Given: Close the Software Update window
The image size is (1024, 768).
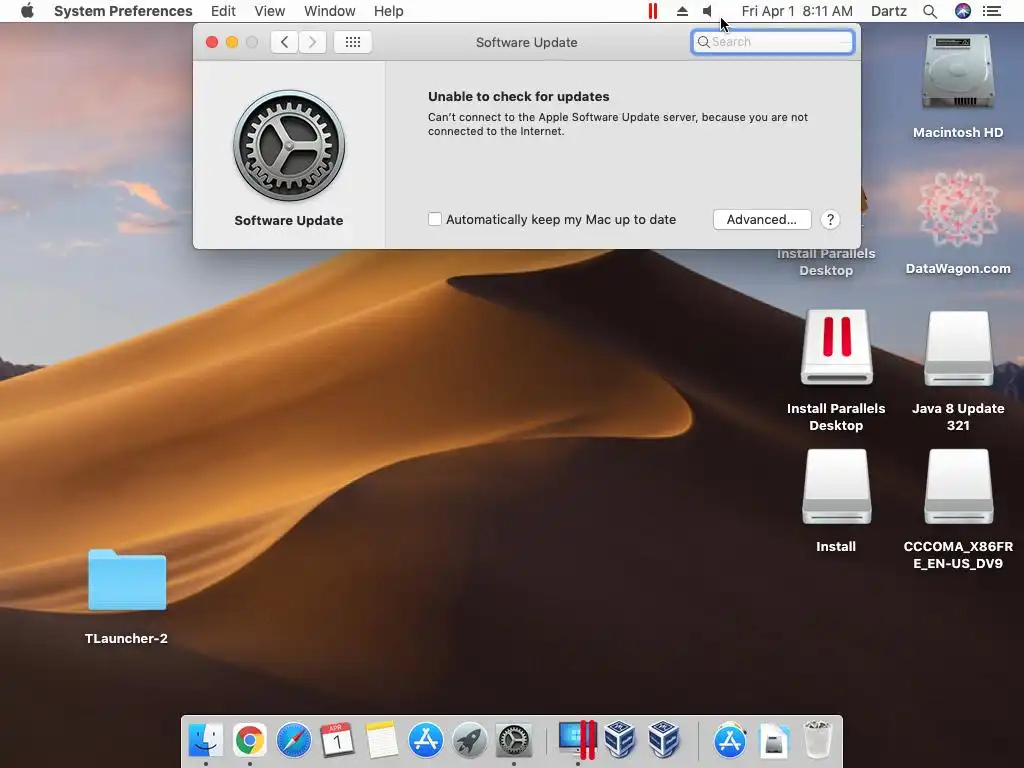Looking at the screenshot, I should click(x=212, y=42).
